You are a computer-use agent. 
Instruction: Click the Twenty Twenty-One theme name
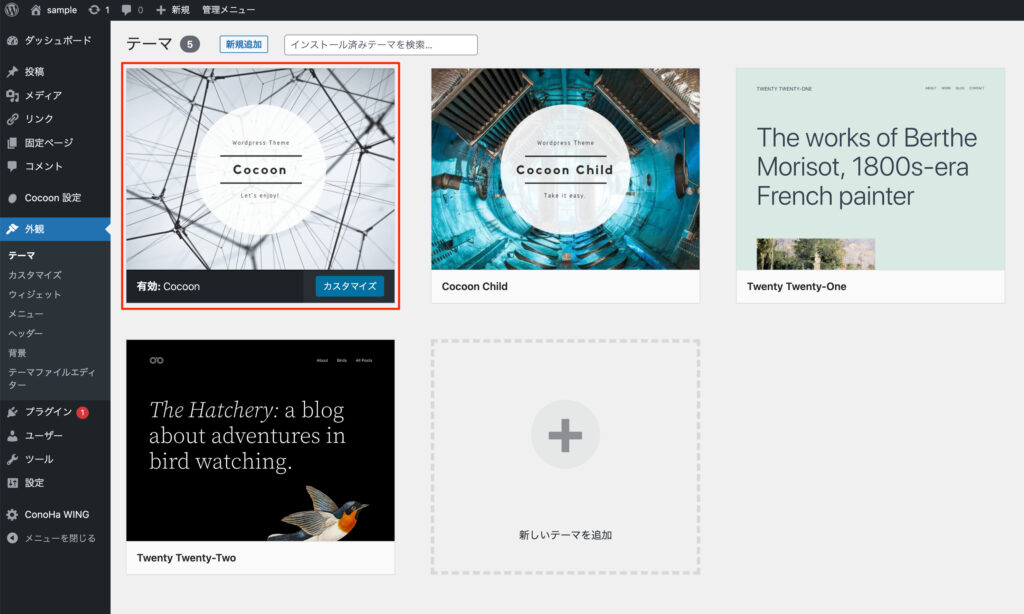(x=797, y=286)
